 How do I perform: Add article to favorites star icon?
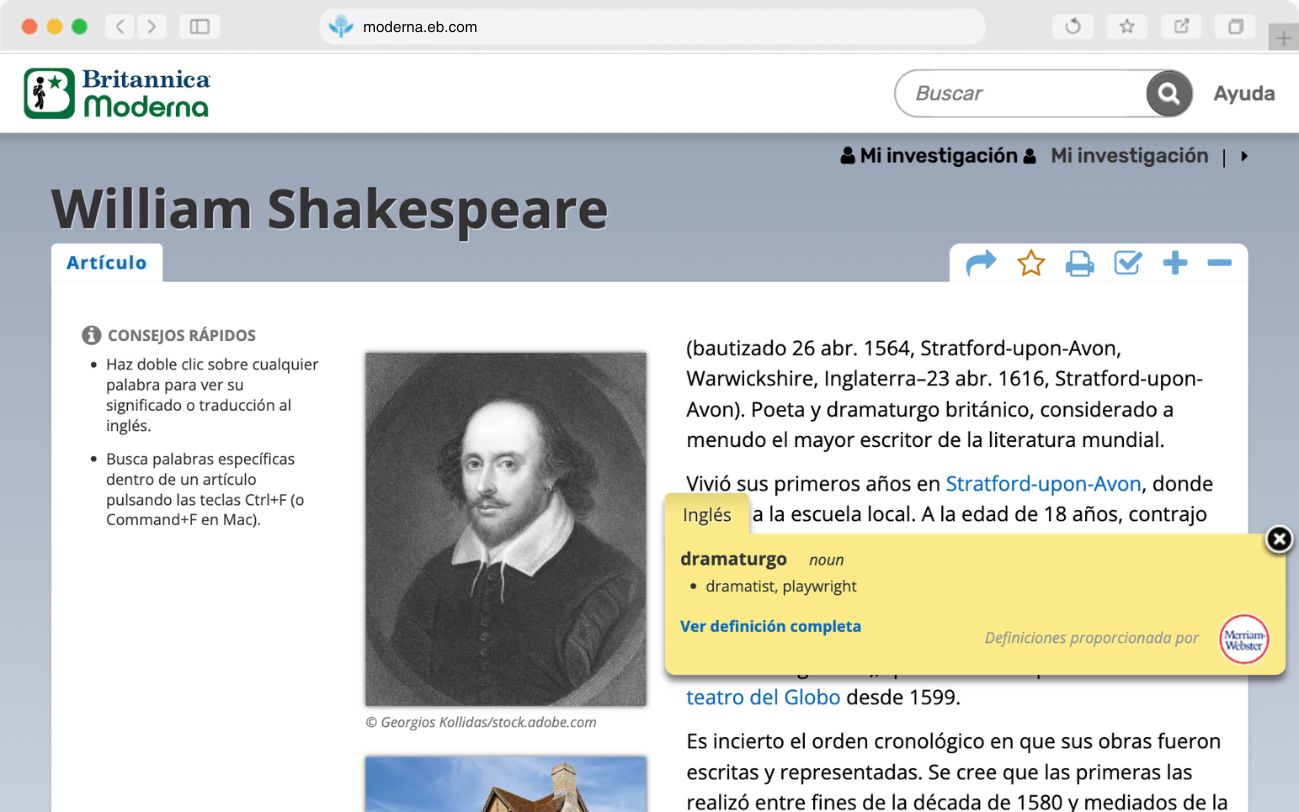(1030, 264)
